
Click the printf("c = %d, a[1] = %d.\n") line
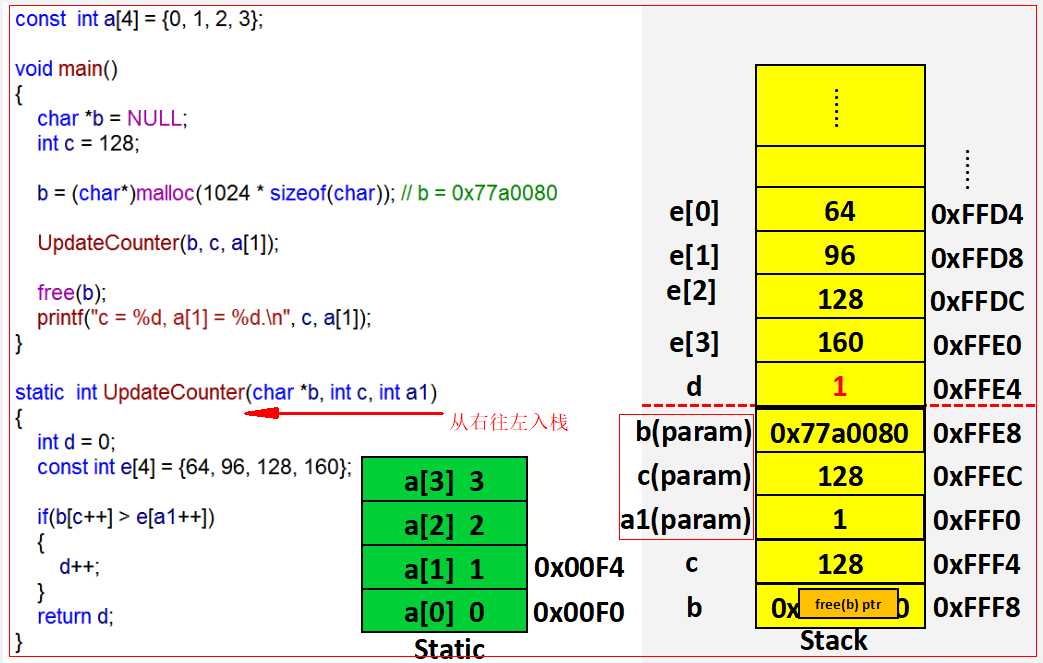coord(204,319)
